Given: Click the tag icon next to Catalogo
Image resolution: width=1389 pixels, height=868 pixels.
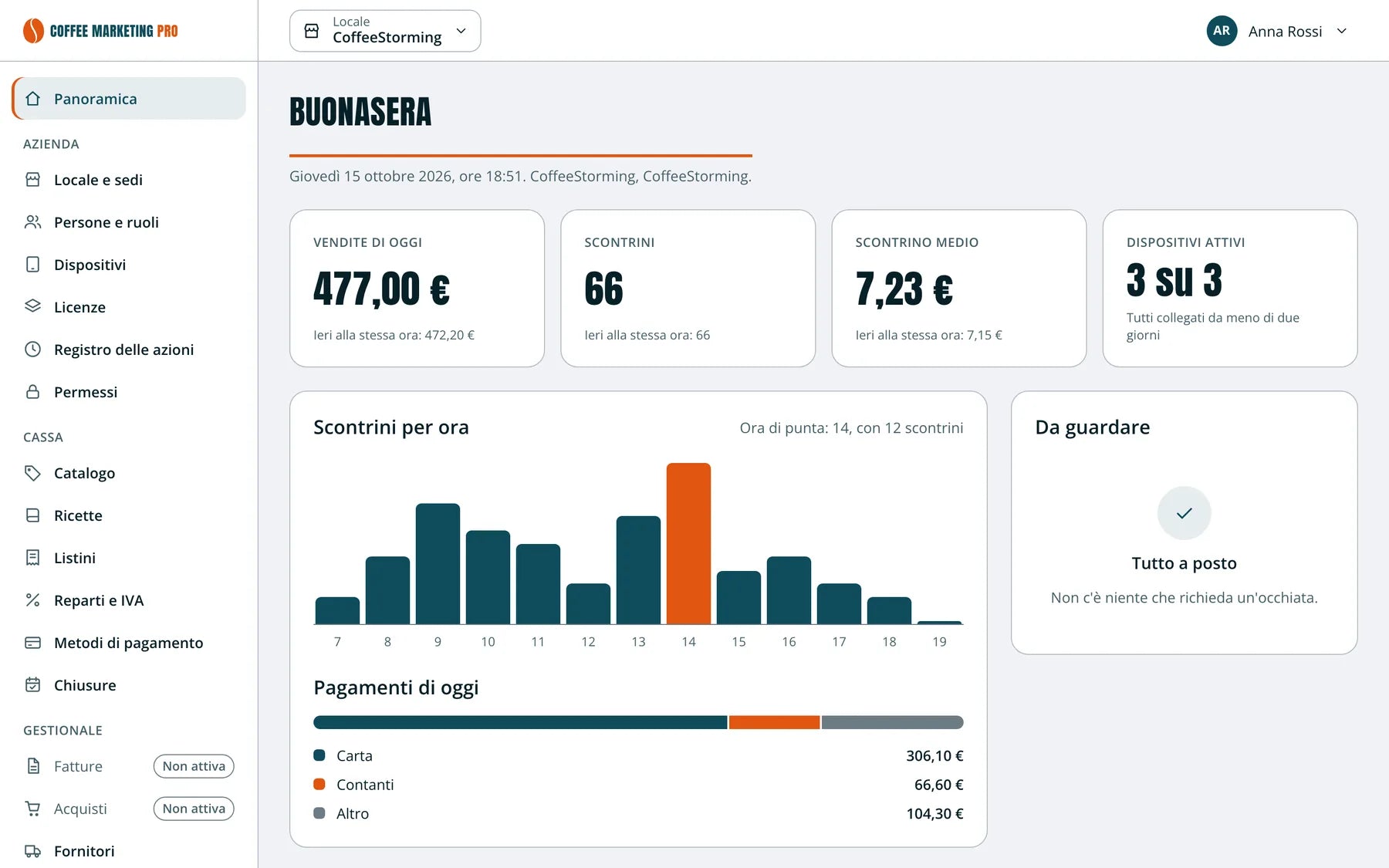Looking at the screenshot, I should (x=32, y=473).
